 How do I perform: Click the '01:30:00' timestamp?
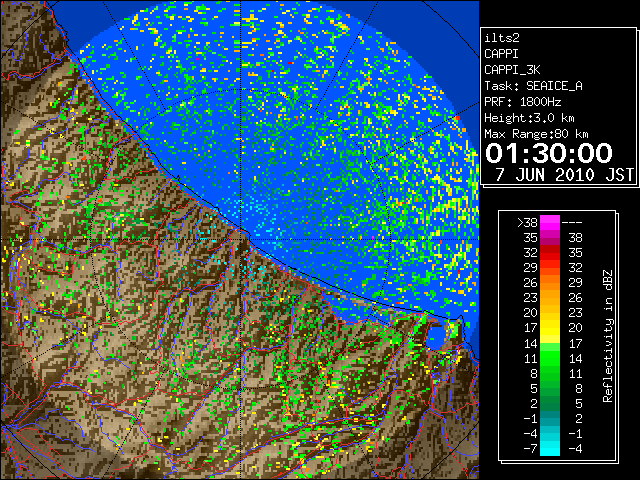point(549,153)
